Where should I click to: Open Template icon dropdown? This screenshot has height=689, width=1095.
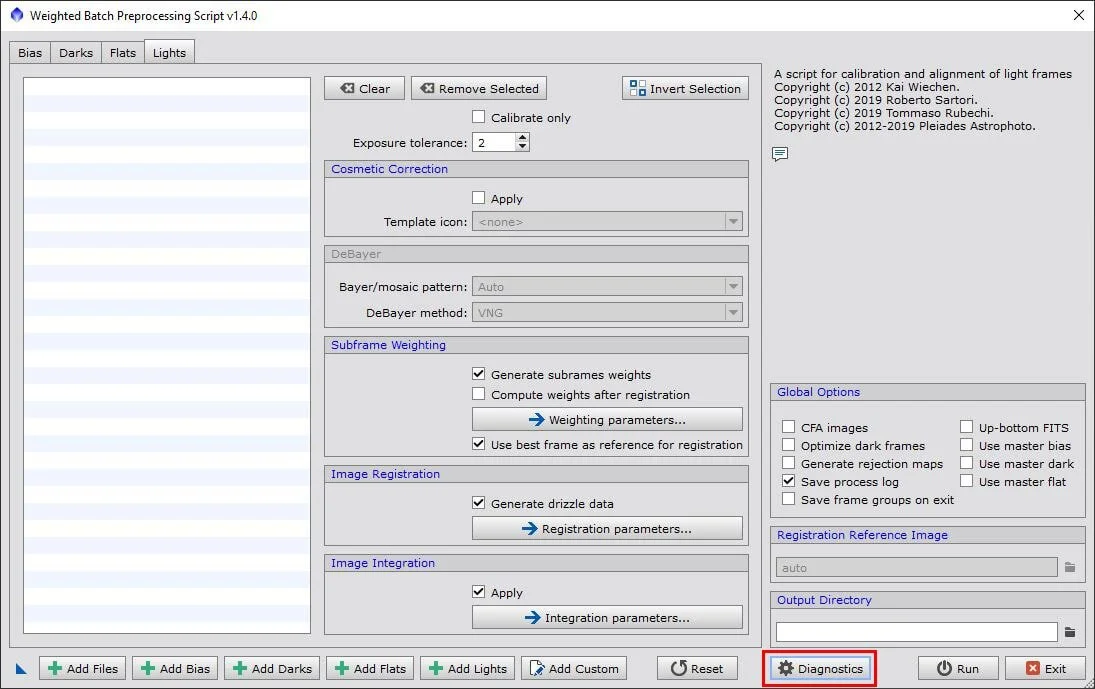[x=607, y=222]
